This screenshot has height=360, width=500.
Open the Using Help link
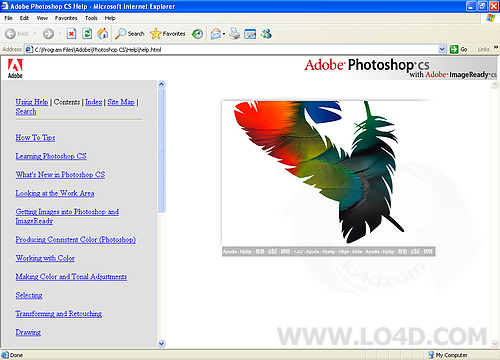pyautogui.click(x=32, y=102)
